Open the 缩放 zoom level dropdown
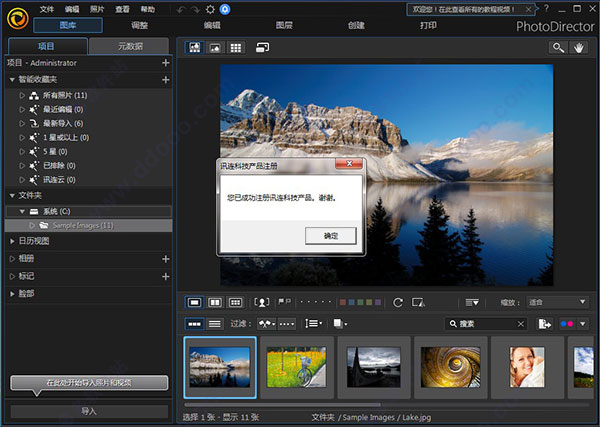This screenshot has height=427, width=600. [x=558, y=302]
